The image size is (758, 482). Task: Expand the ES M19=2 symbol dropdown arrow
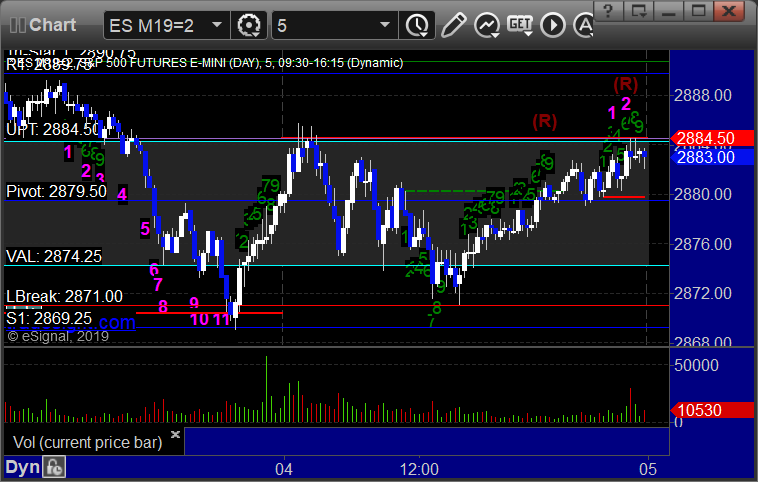pyautogui.click(x=217, y=24)
